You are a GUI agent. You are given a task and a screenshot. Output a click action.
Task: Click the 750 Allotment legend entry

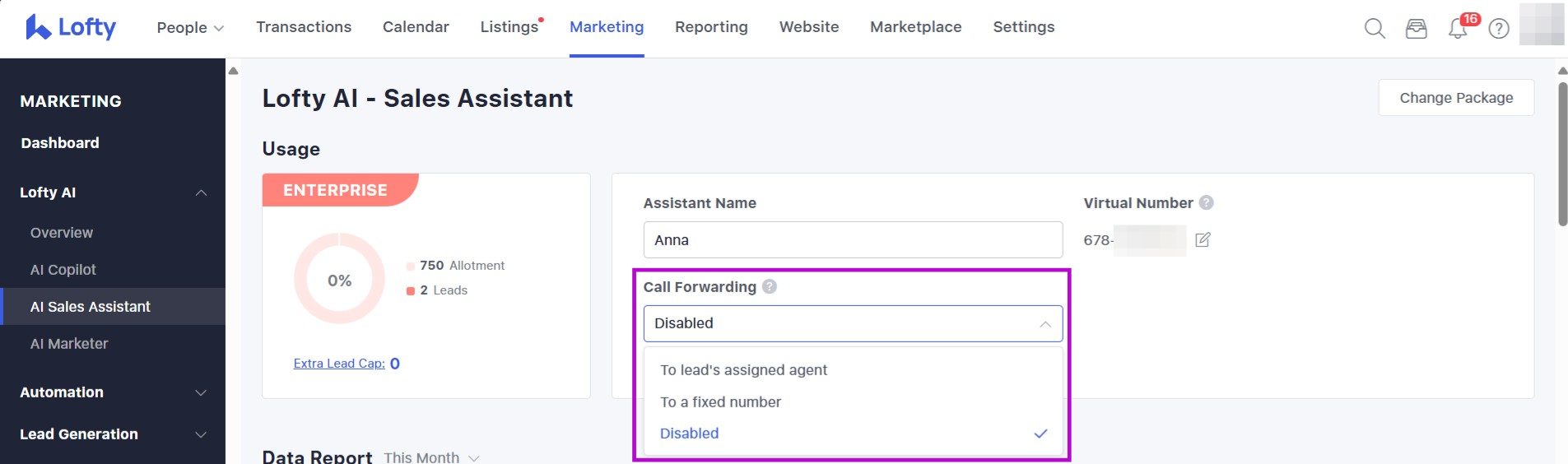coord(455,266)
